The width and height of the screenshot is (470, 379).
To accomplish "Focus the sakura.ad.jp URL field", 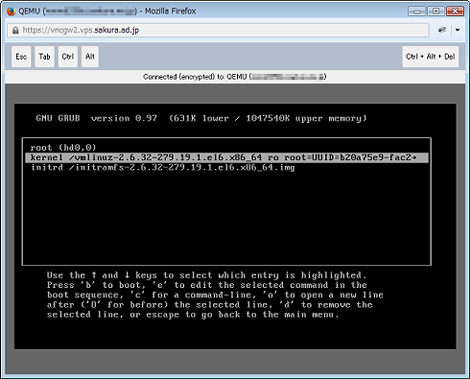I will 218,30.
